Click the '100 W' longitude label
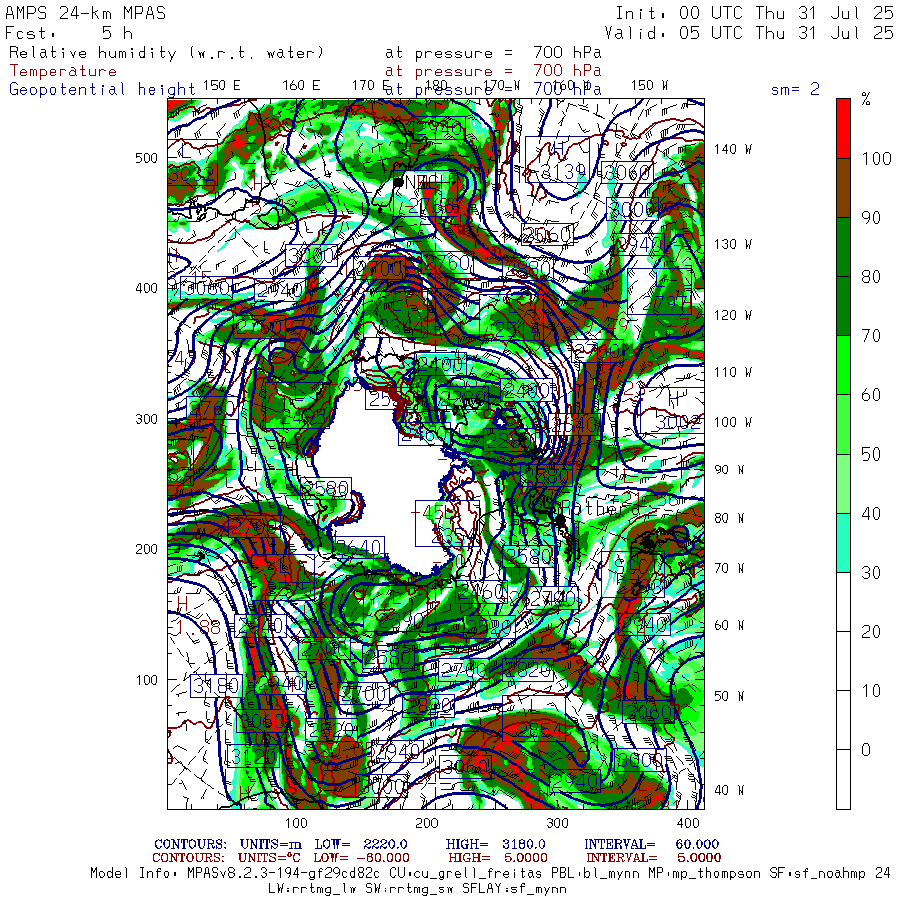Image resolution: width=900 pixels, height=900 pixels. [733, 422]
